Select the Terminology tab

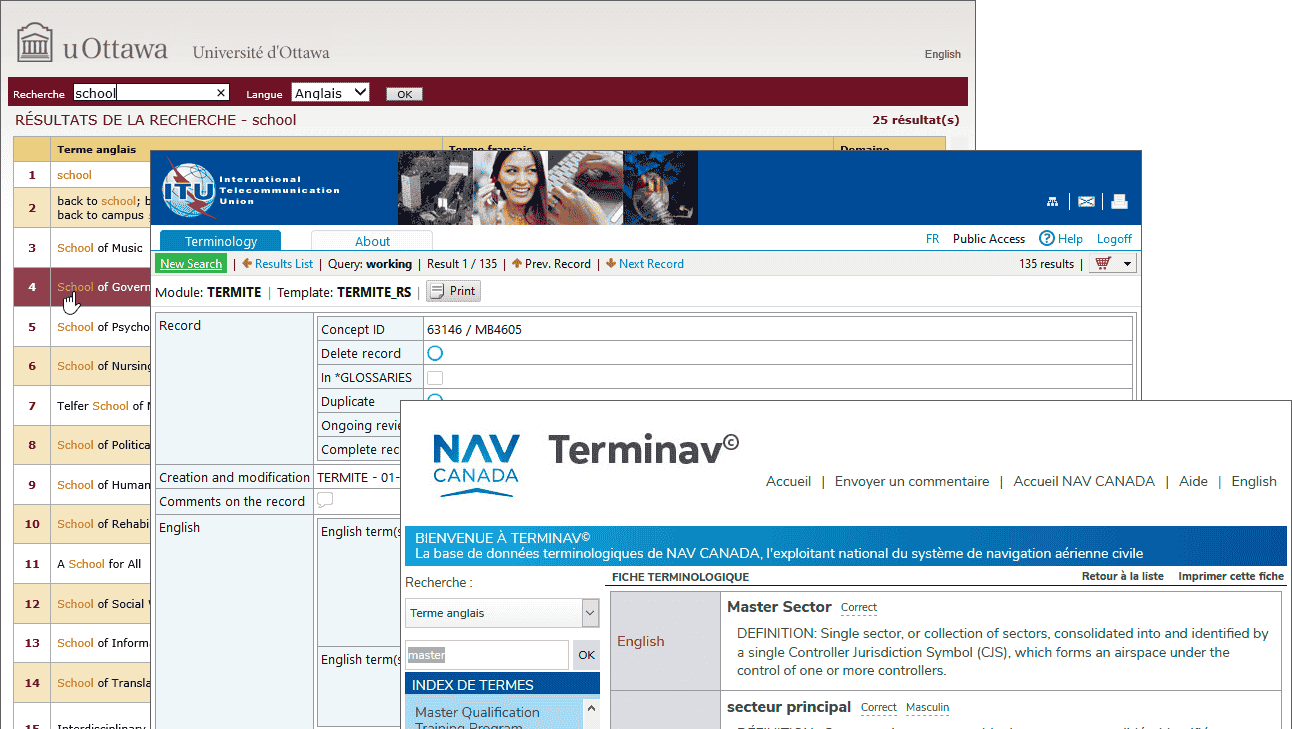(221, 241)
